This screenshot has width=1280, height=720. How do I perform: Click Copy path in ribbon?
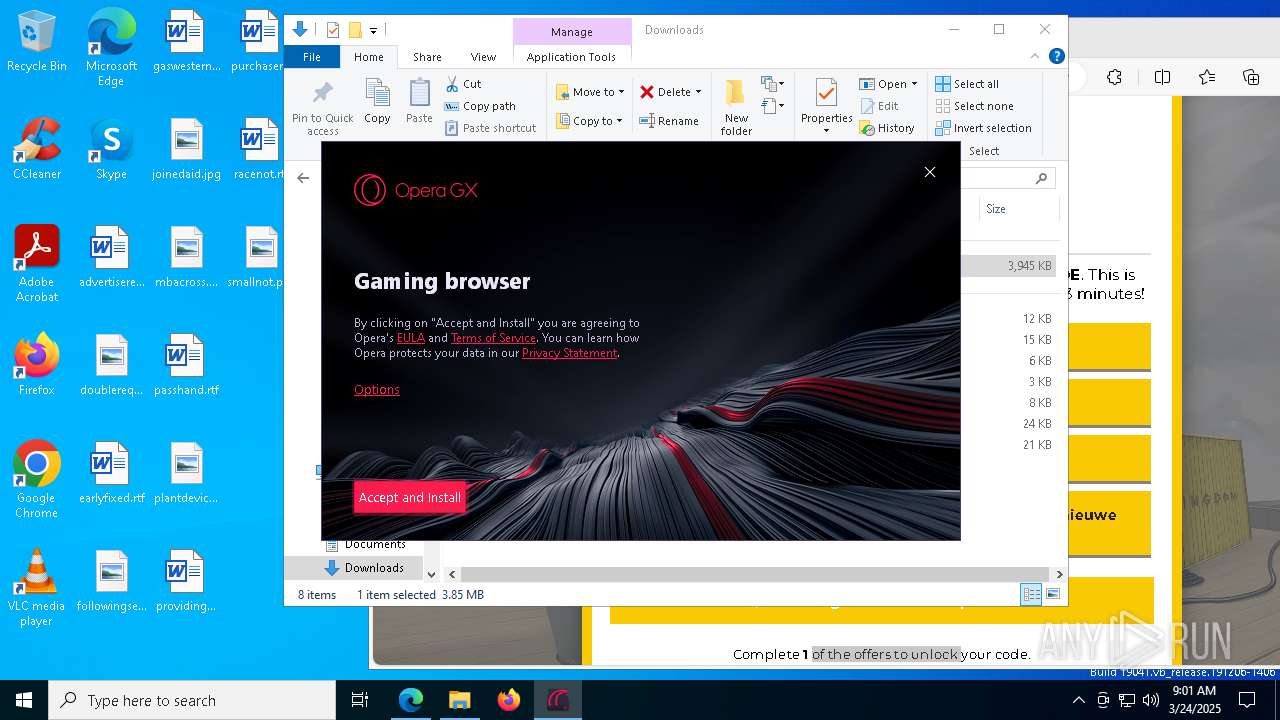point(480,106)
